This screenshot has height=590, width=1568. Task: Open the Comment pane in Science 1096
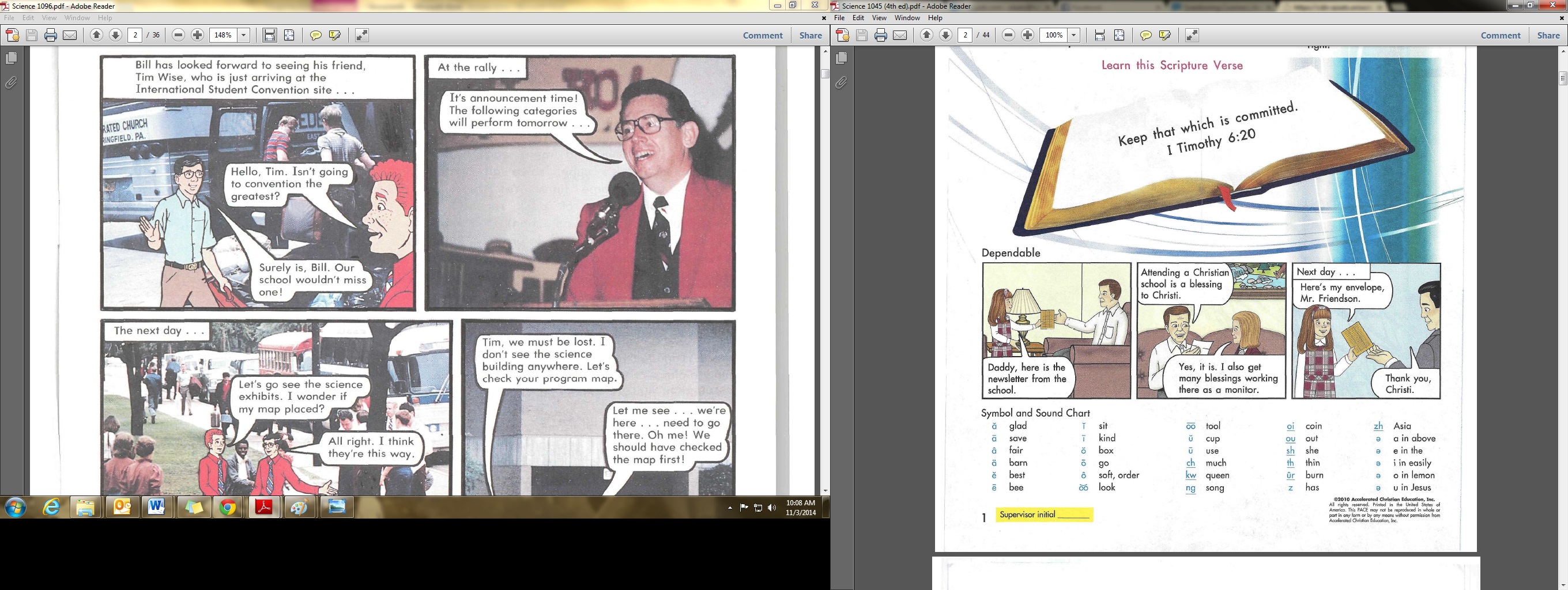762,35
